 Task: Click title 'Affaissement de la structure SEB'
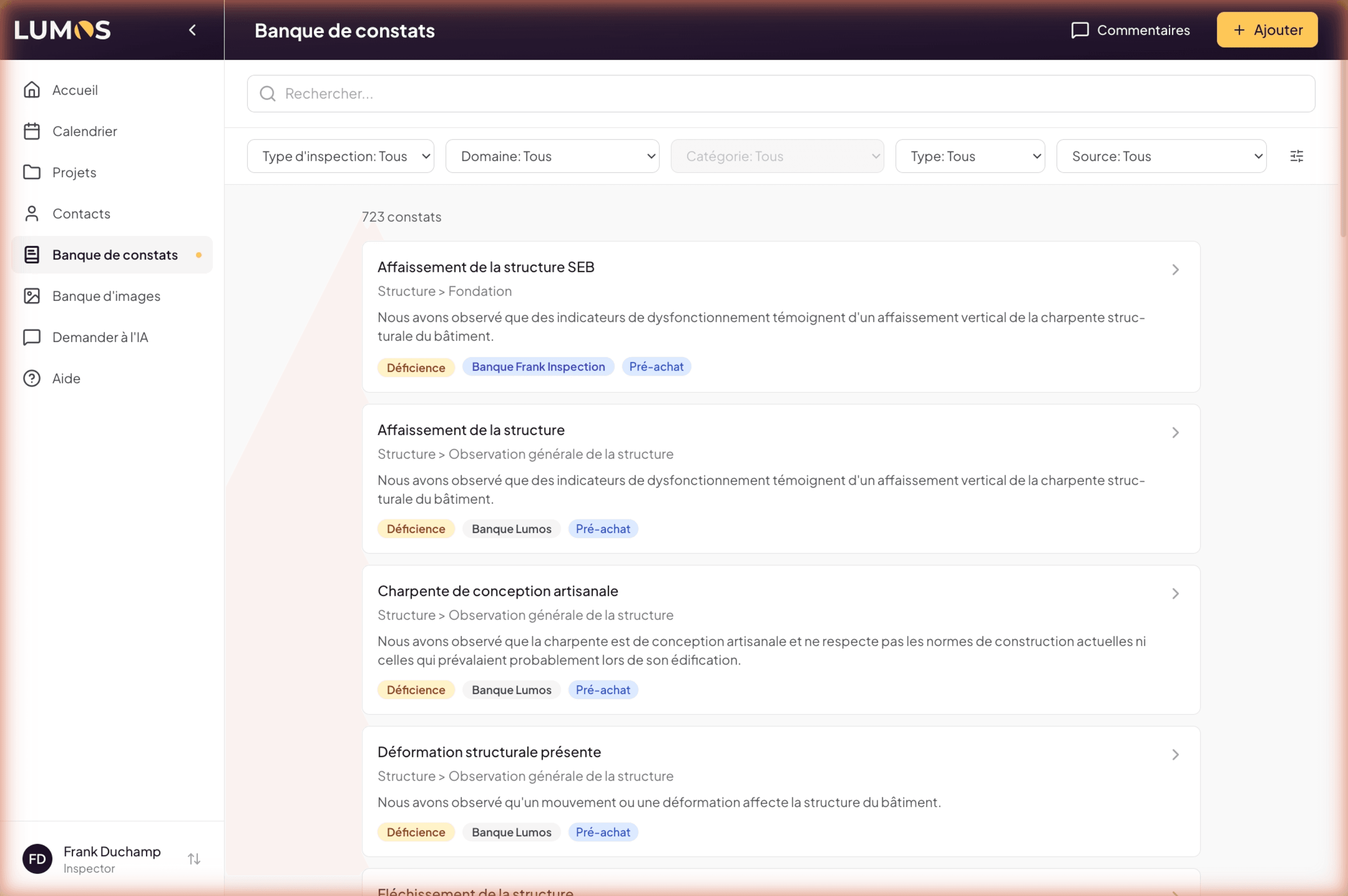click(x=486, y=267)
